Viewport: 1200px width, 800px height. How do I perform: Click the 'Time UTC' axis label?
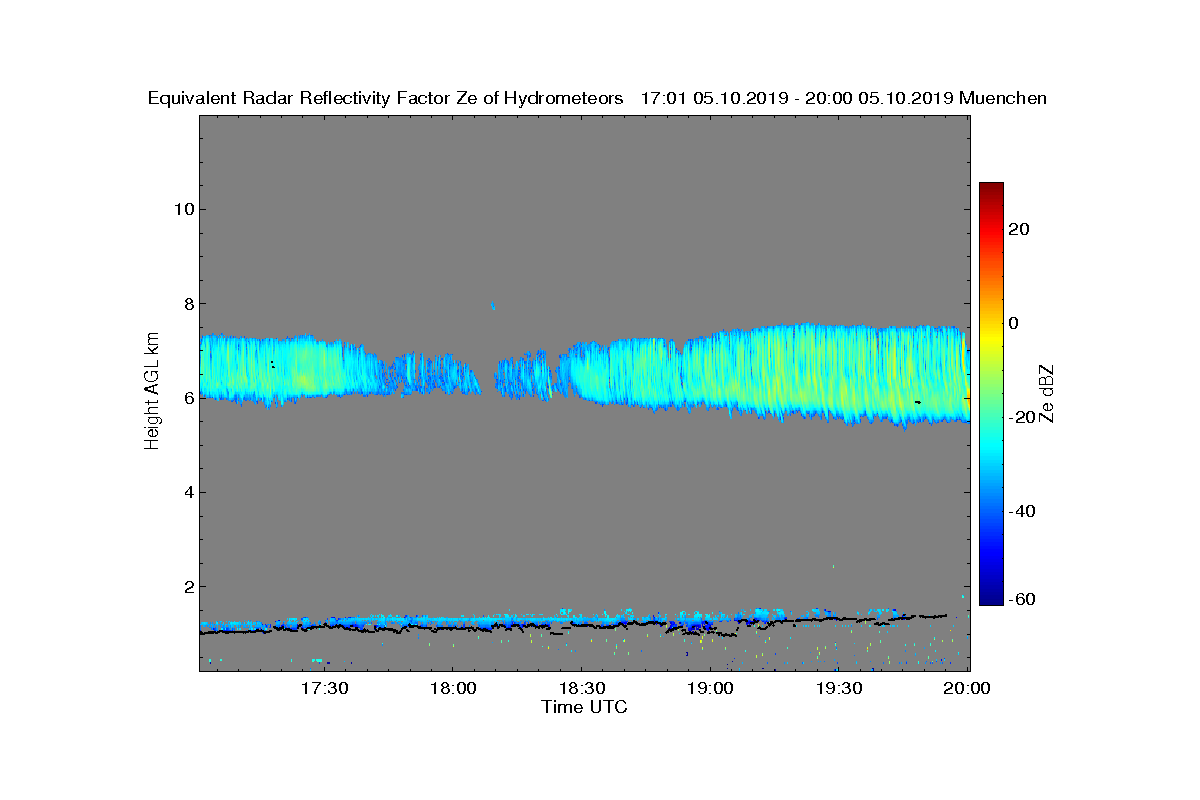(x=585, y=707)
